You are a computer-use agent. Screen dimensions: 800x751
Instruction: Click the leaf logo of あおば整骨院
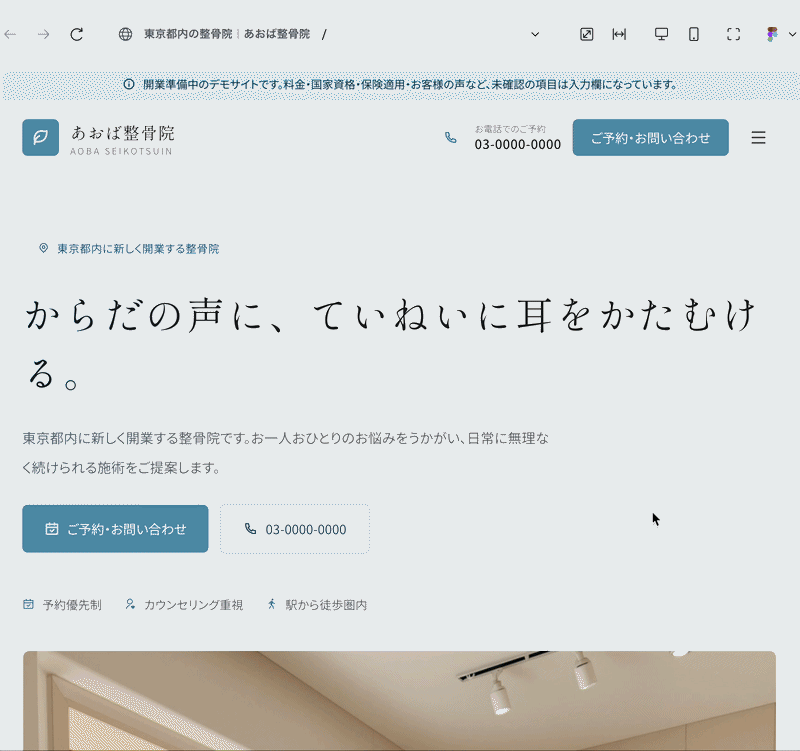pos(40,138)
